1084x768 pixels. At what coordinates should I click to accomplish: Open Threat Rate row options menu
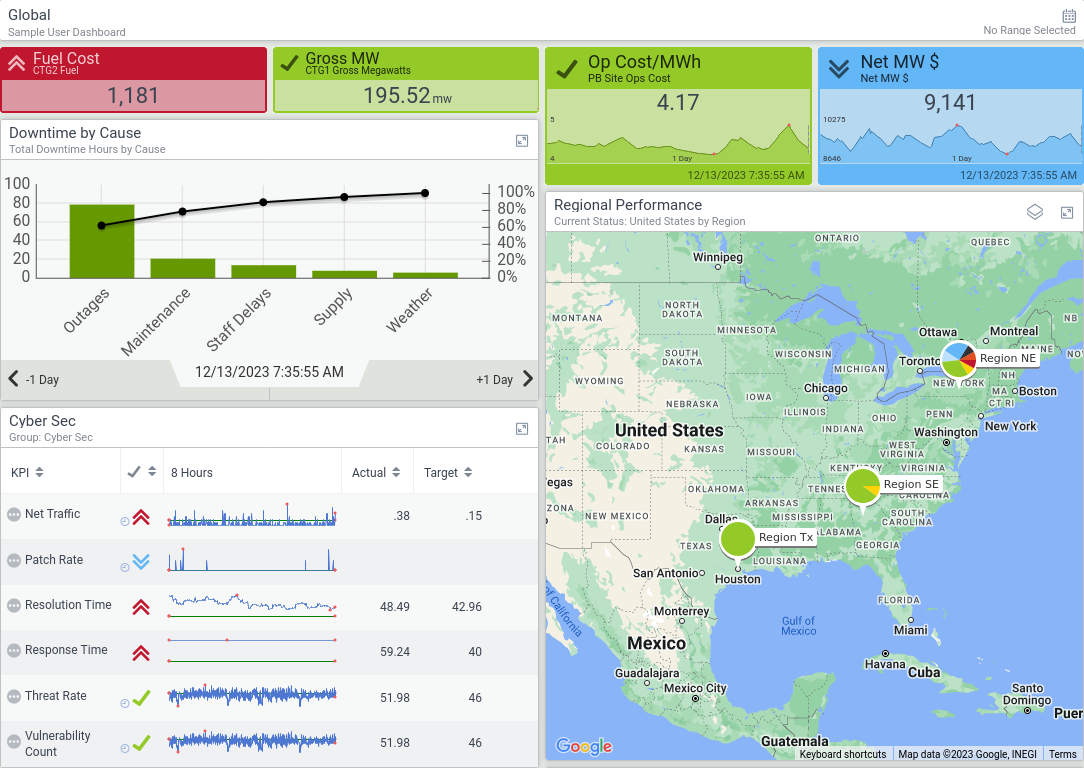[14, 697]
